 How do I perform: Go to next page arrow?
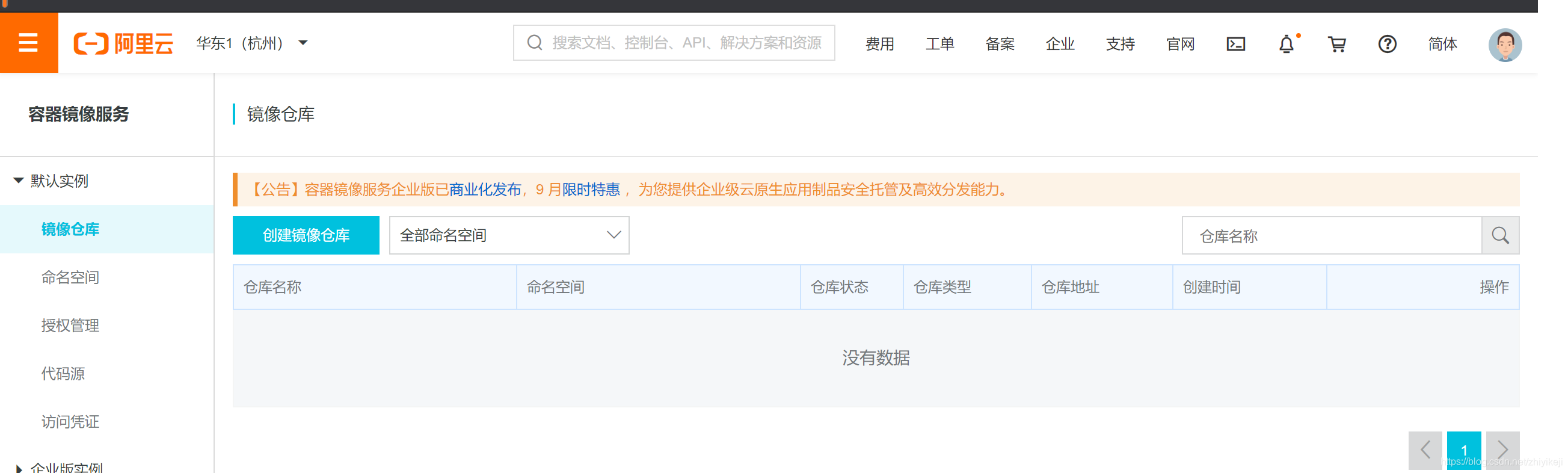[1503, 451]
